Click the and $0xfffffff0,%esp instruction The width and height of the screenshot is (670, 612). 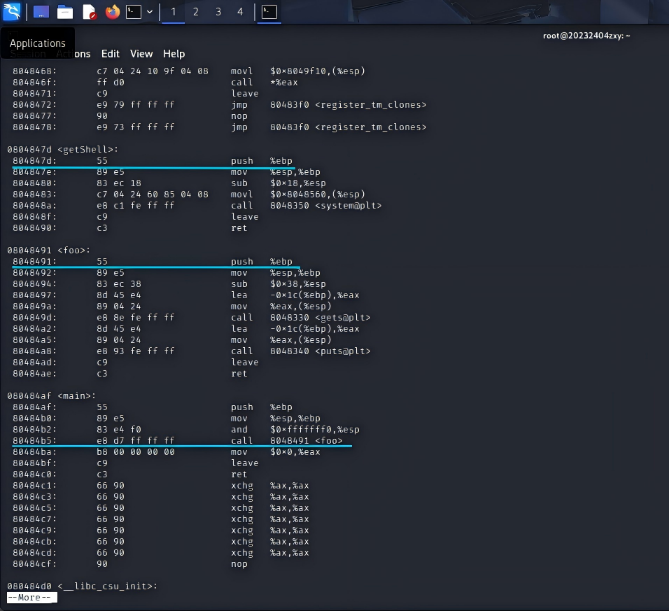(x=295, y=430)
